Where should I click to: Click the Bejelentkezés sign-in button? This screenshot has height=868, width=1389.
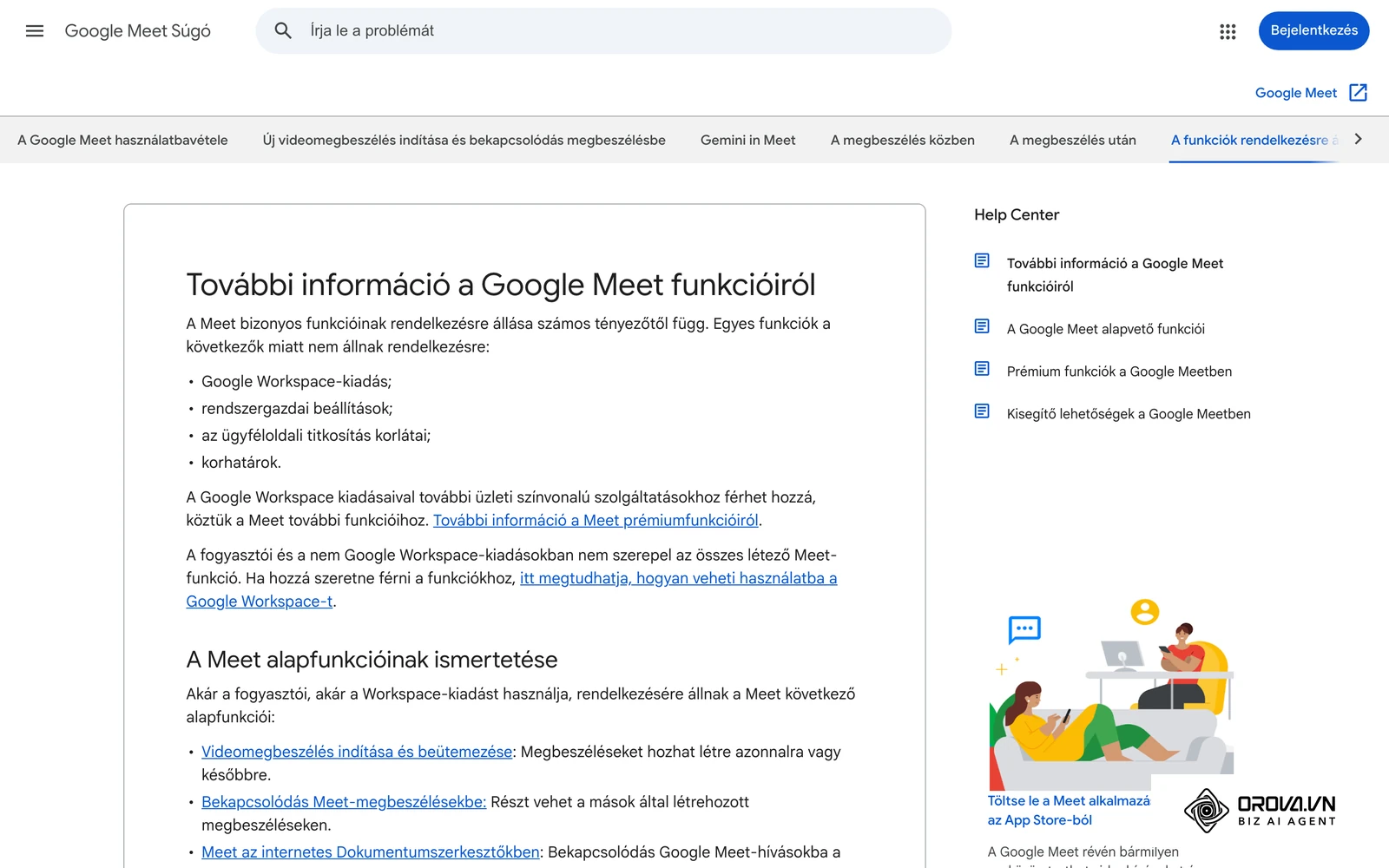pyautogui.click(x=1313, y=30)
